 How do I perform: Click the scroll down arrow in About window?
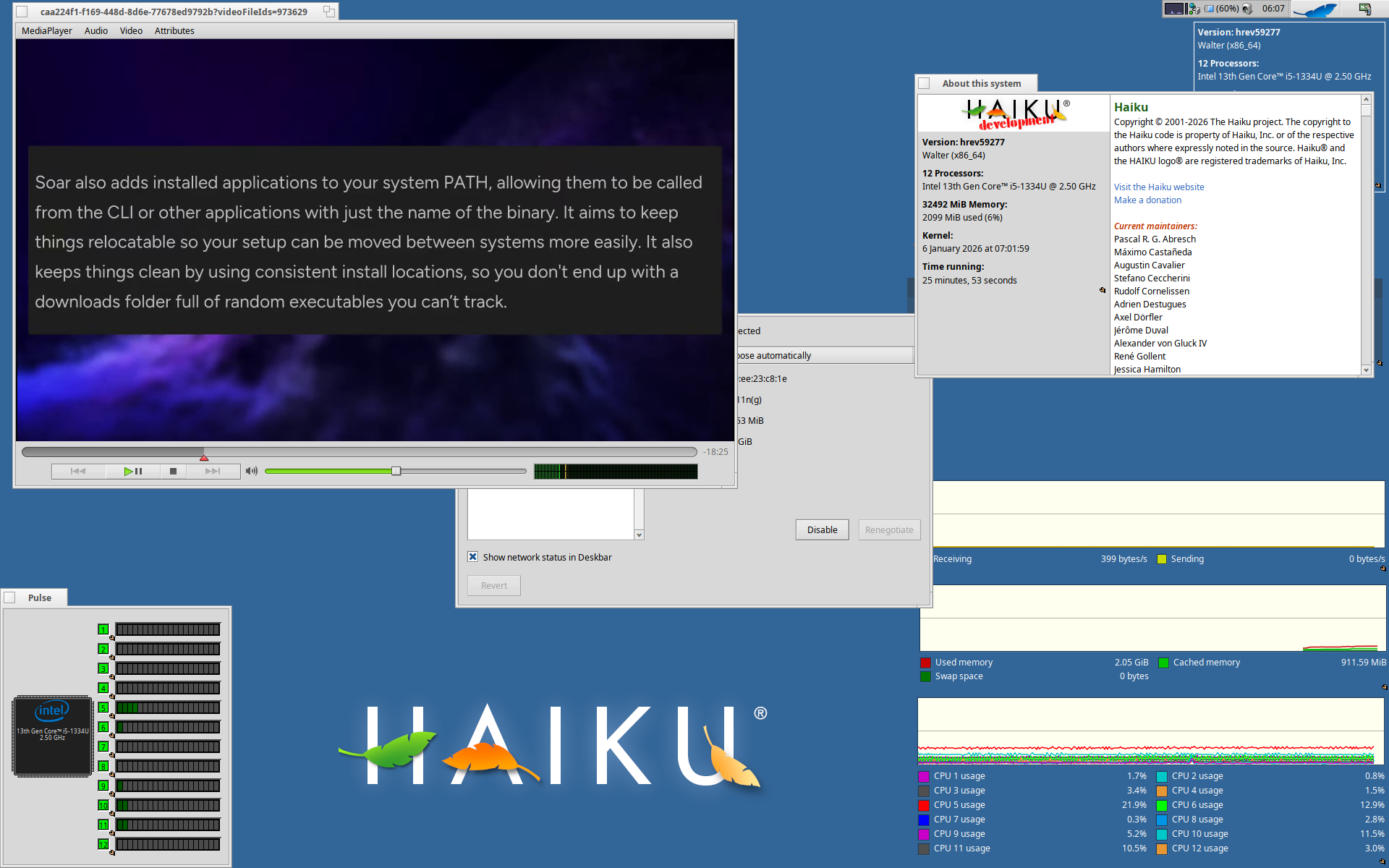pyautogui.click(x=1366, y=370)
